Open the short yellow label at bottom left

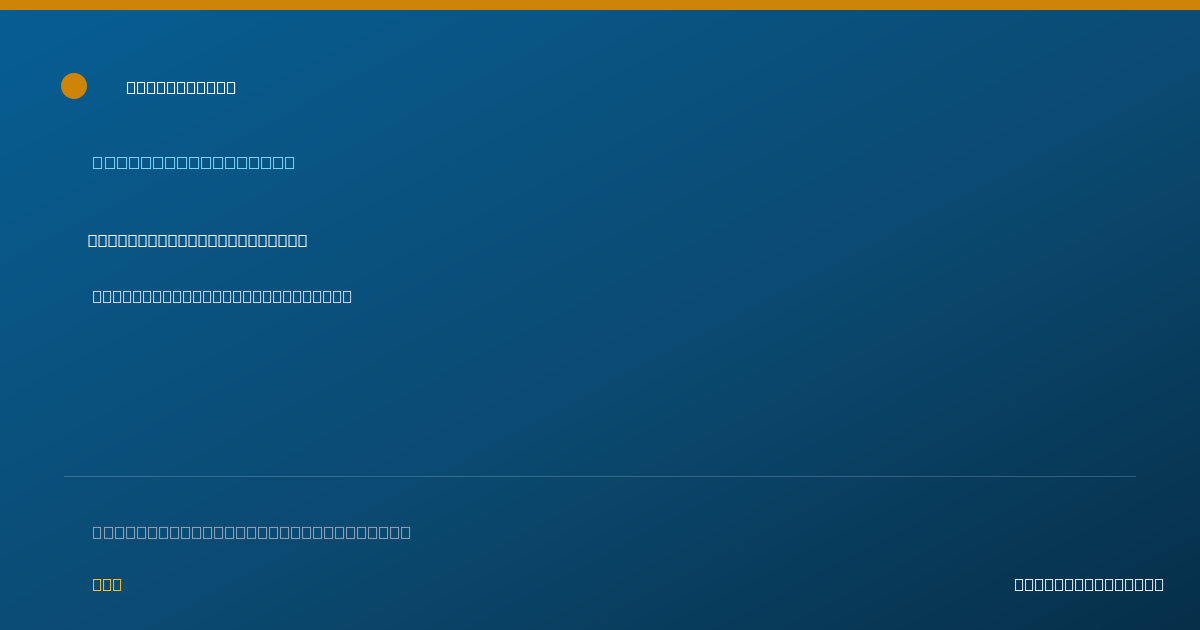(x=107, y=584)
